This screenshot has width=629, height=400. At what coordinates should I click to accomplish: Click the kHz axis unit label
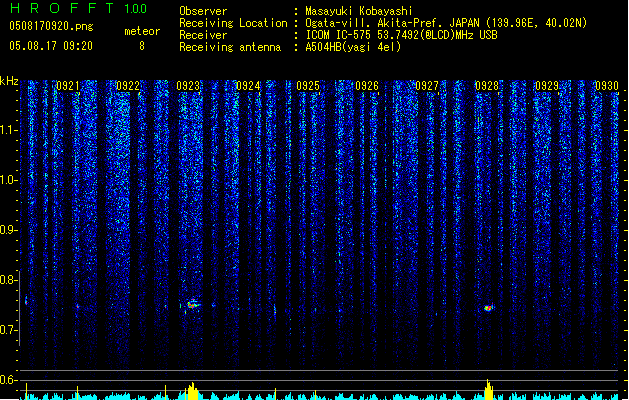(x=9, y=81)
